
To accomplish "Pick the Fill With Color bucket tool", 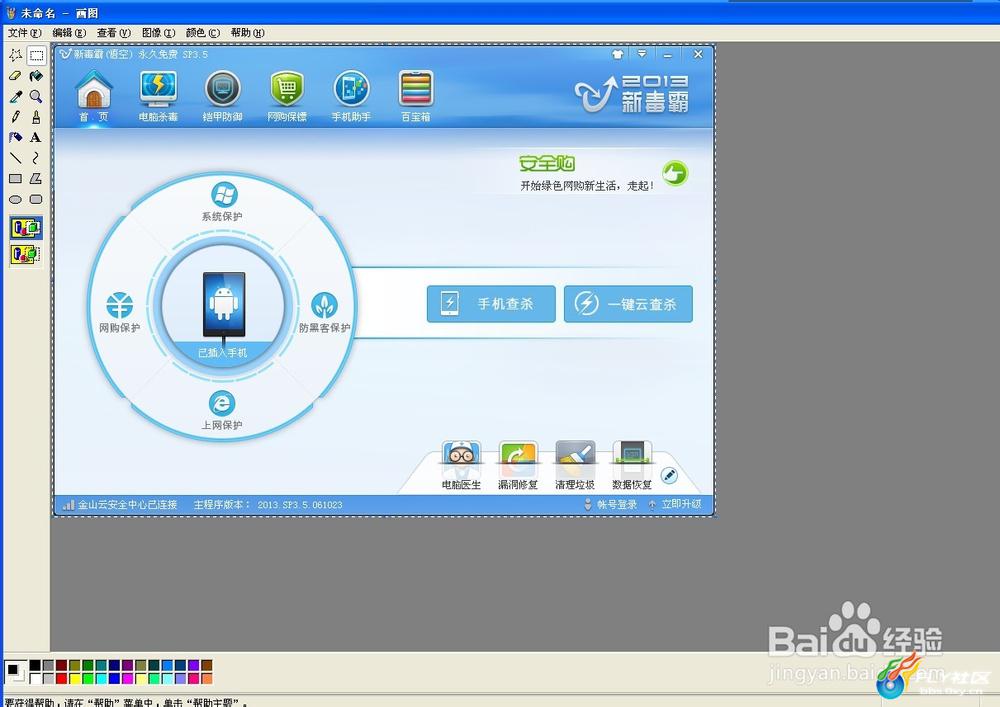I will [x=36, y=76].
